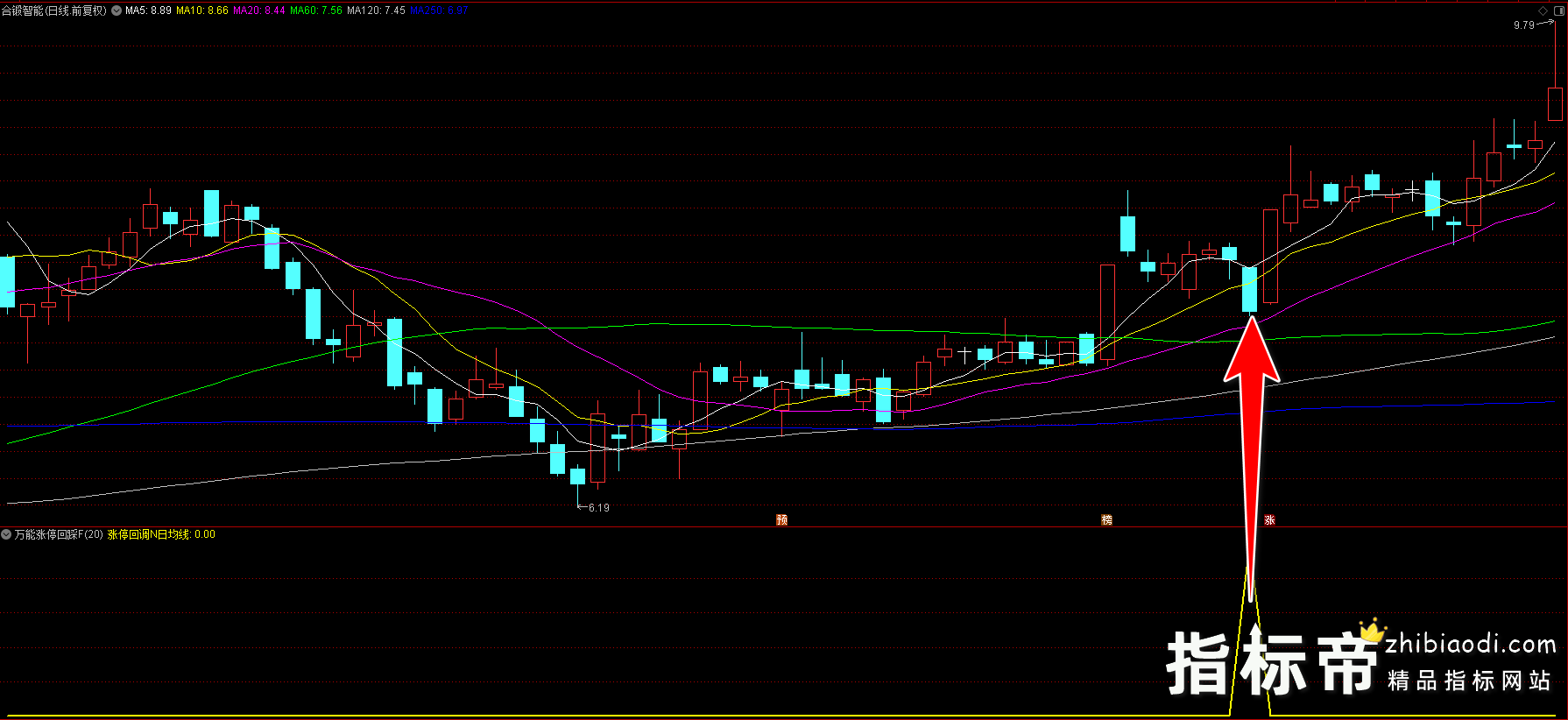Open the dropdown next to 合锻智能 title
The image size is (1568, 720).
(117, 11)
